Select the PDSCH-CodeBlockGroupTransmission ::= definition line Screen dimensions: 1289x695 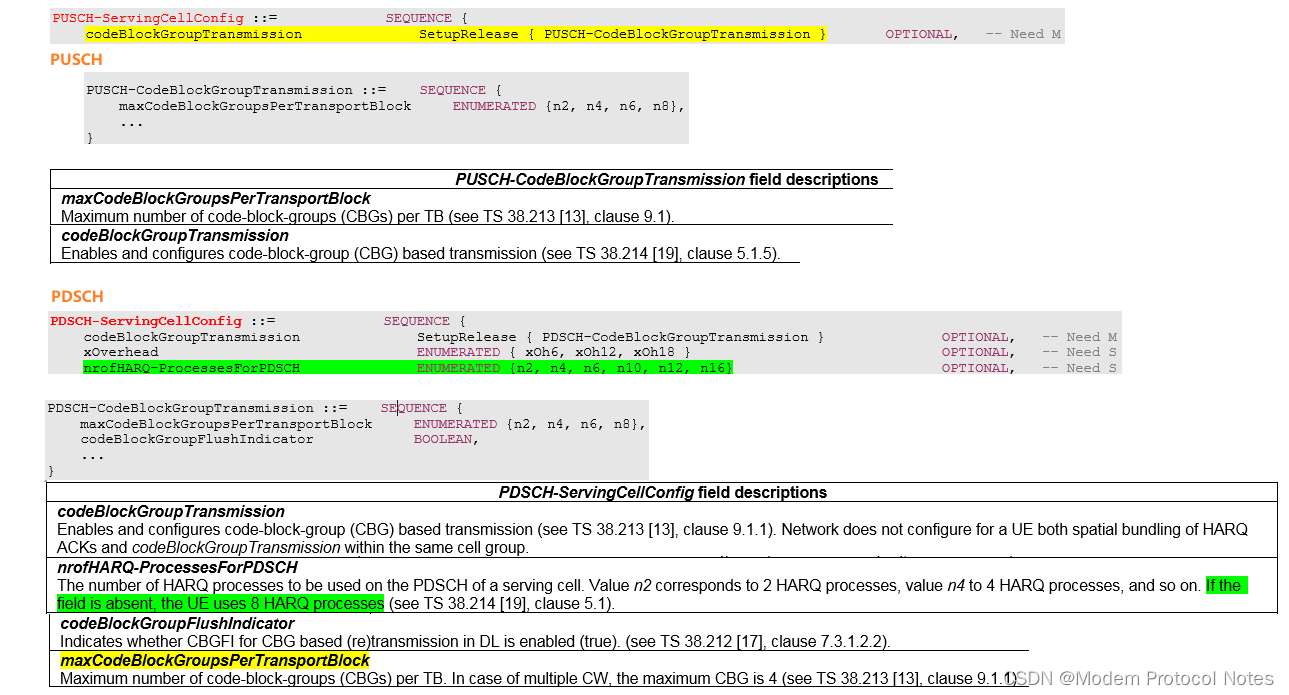255,408
